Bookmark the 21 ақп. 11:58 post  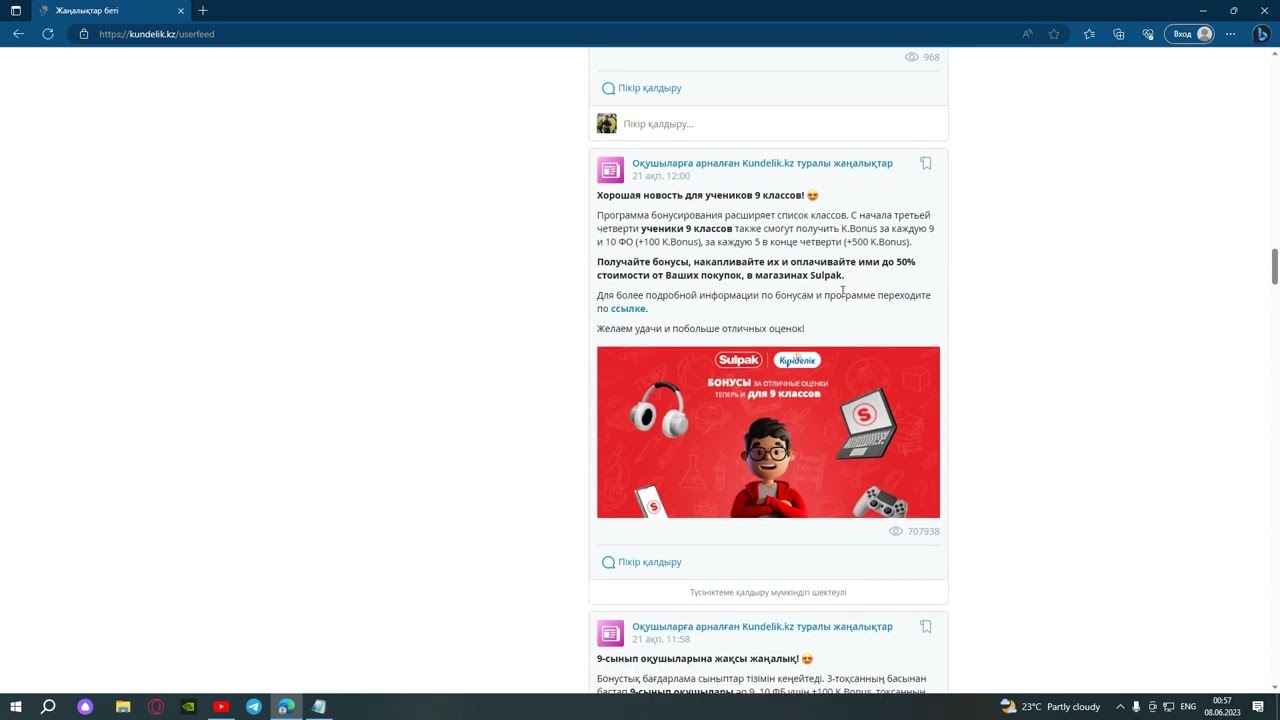pyautogui.click(x=926, y=627)
